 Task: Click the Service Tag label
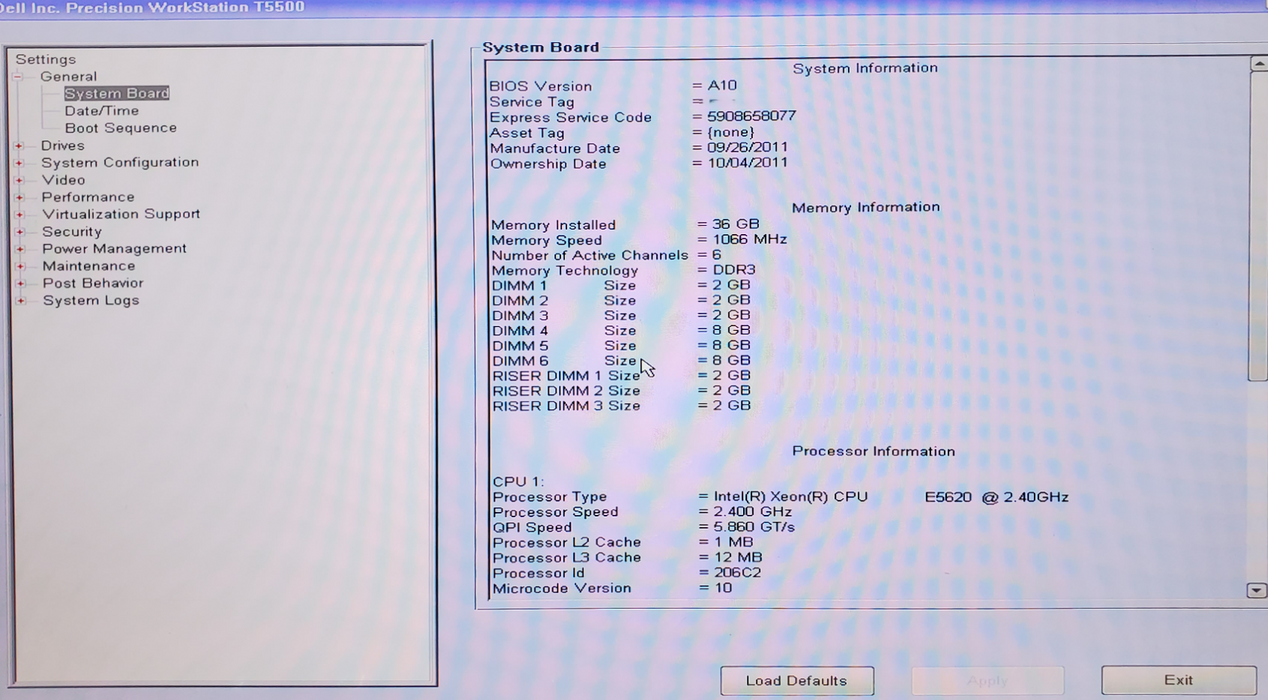coord(532,102)
